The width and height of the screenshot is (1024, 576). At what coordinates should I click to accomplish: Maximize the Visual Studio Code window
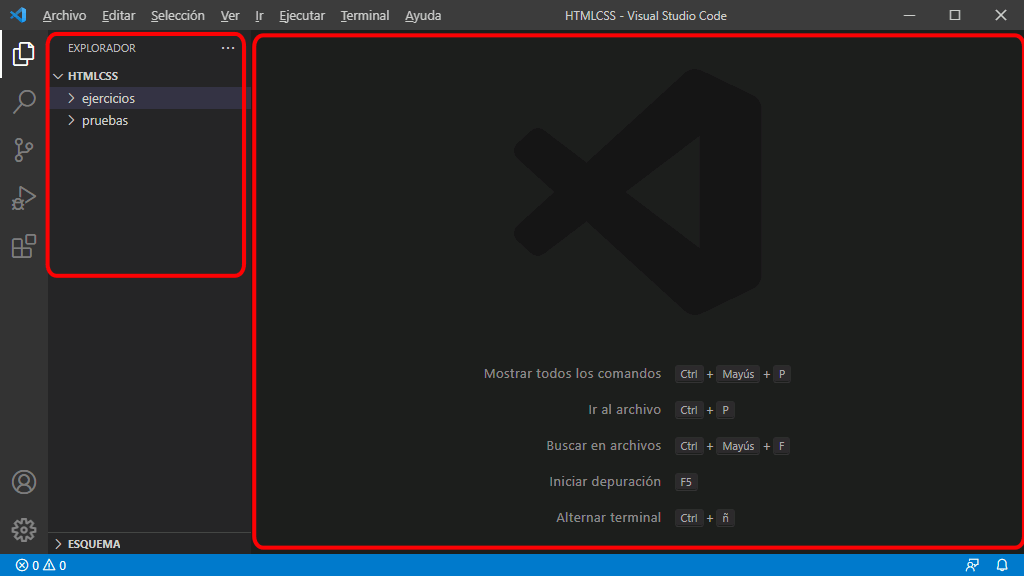(x=955, y=15)
